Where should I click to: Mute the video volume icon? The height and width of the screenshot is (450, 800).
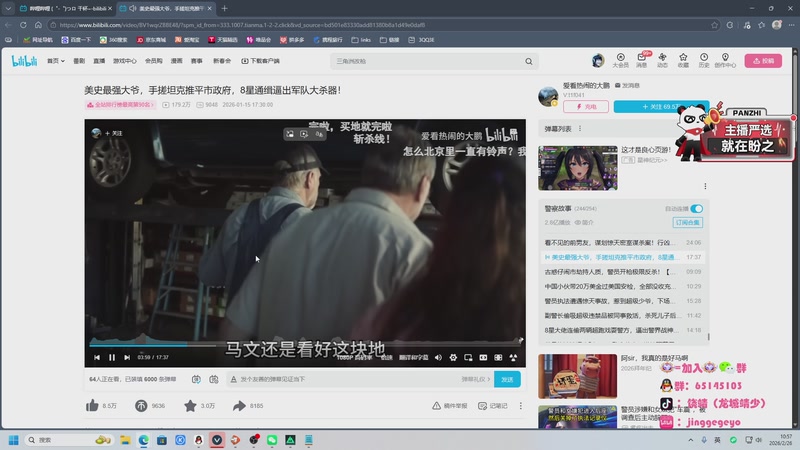pos(438,358)
